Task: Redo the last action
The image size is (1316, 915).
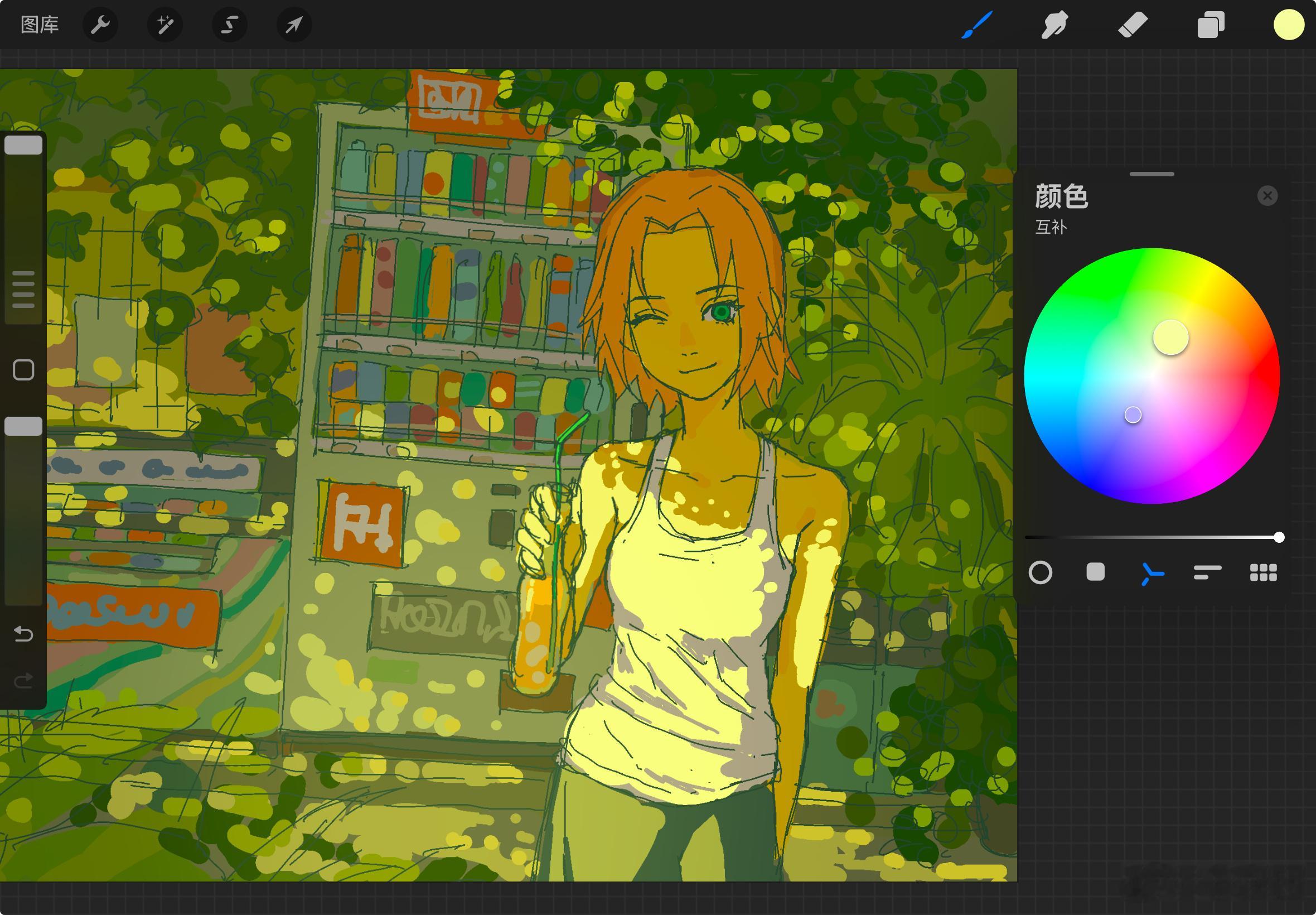Action: [x=23, y=681]
